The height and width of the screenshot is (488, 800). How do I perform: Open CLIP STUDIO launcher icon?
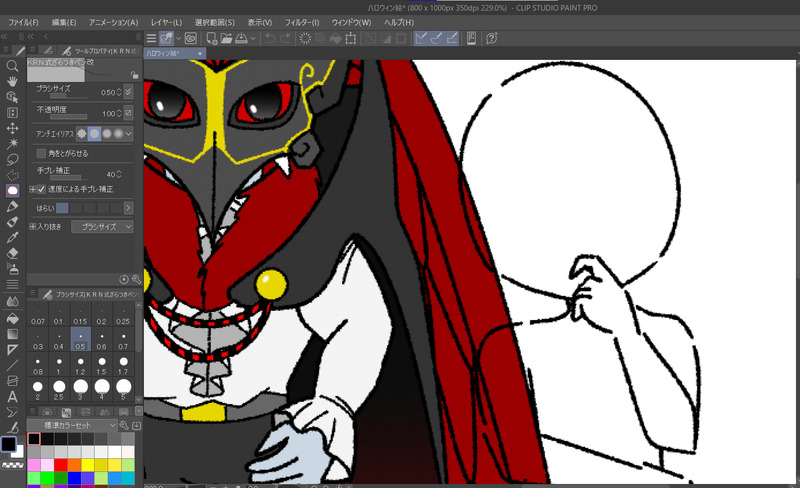(191, 38)
